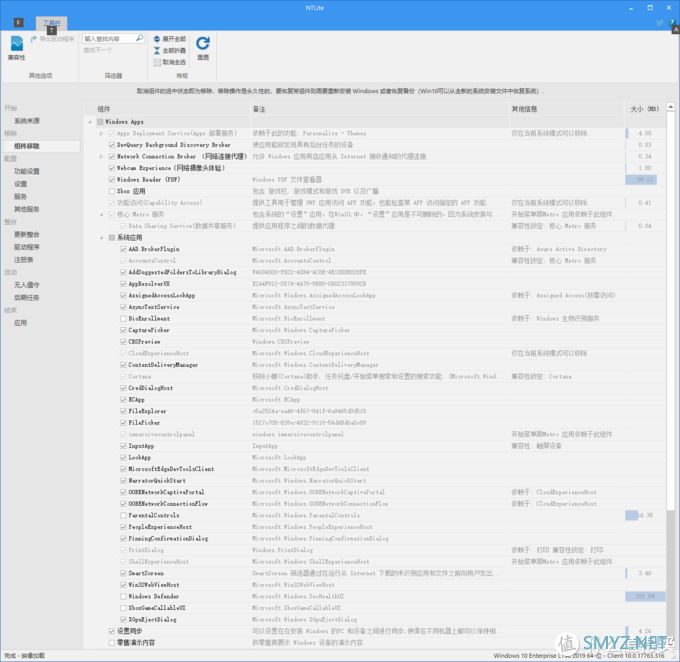Open 注册表 in the sidebar
The height and width of the screenshot is (662, 680).
(x=24, y=259)
